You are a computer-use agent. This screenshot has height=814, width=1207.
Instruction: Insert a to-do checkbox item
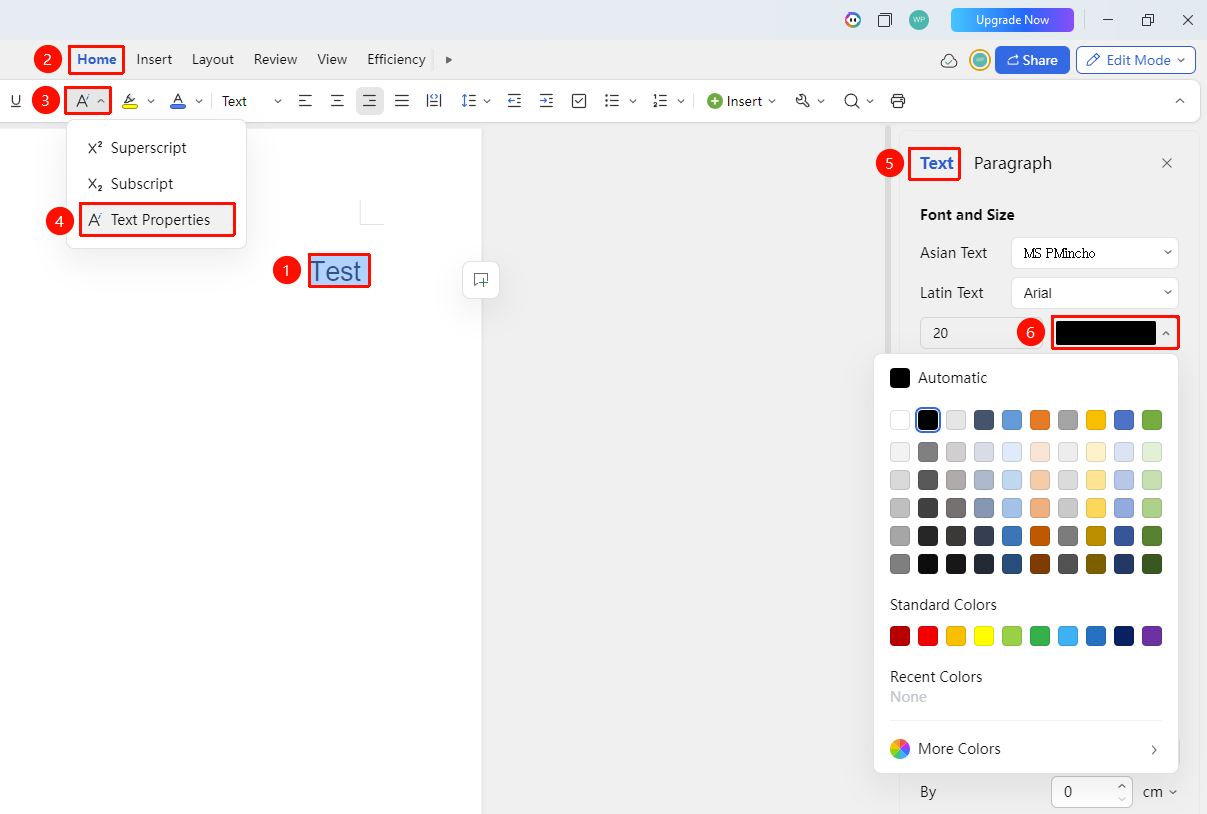[x=579, y=101]
